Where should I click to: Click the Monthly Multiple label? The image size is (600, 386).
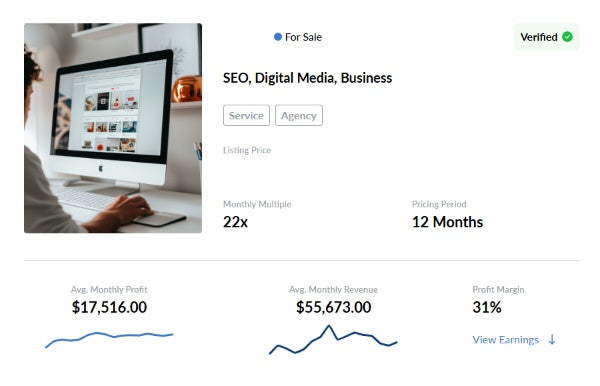pos(257,204)
